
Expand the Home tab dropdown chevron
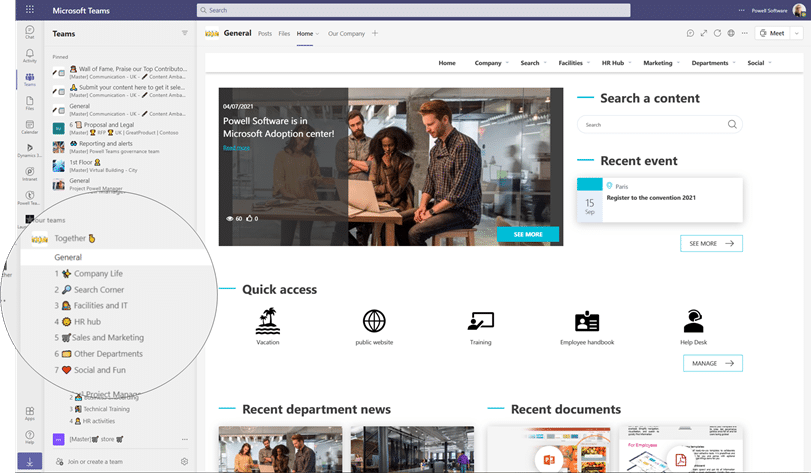(317, 34)
